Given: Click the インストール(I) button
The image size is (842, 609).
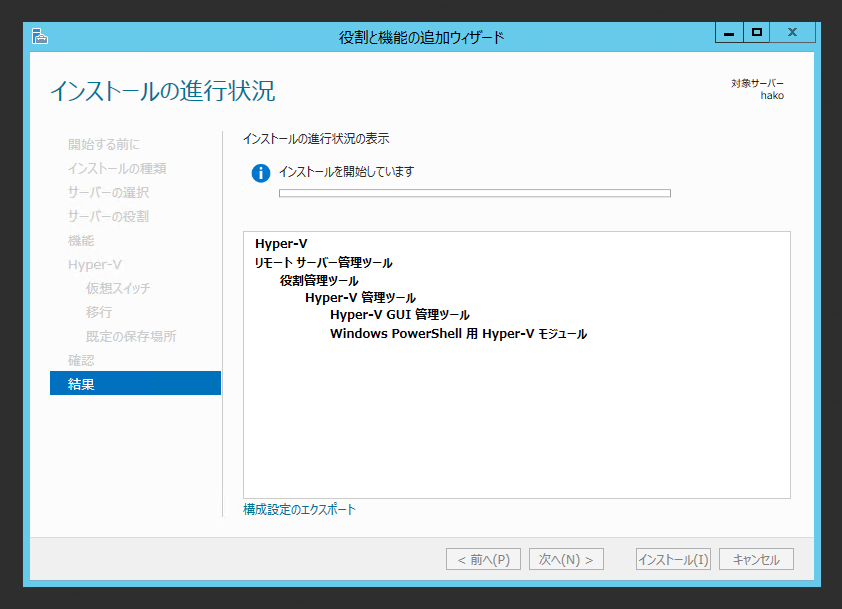Looking at the screenshot, I should 673,559.
